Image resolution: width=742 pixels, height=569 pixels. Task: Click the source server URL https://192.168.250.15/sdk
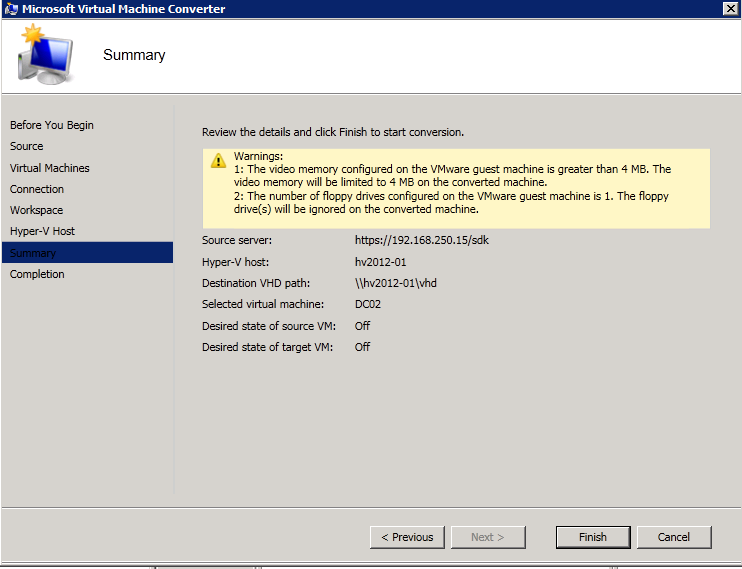coord(422,240)
